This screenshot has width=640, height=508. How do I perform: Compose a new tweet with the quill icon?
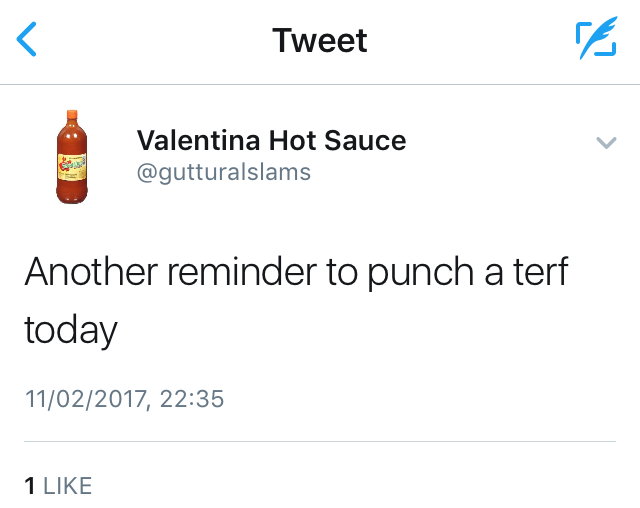pyautogui.click(x=596, y=40)
